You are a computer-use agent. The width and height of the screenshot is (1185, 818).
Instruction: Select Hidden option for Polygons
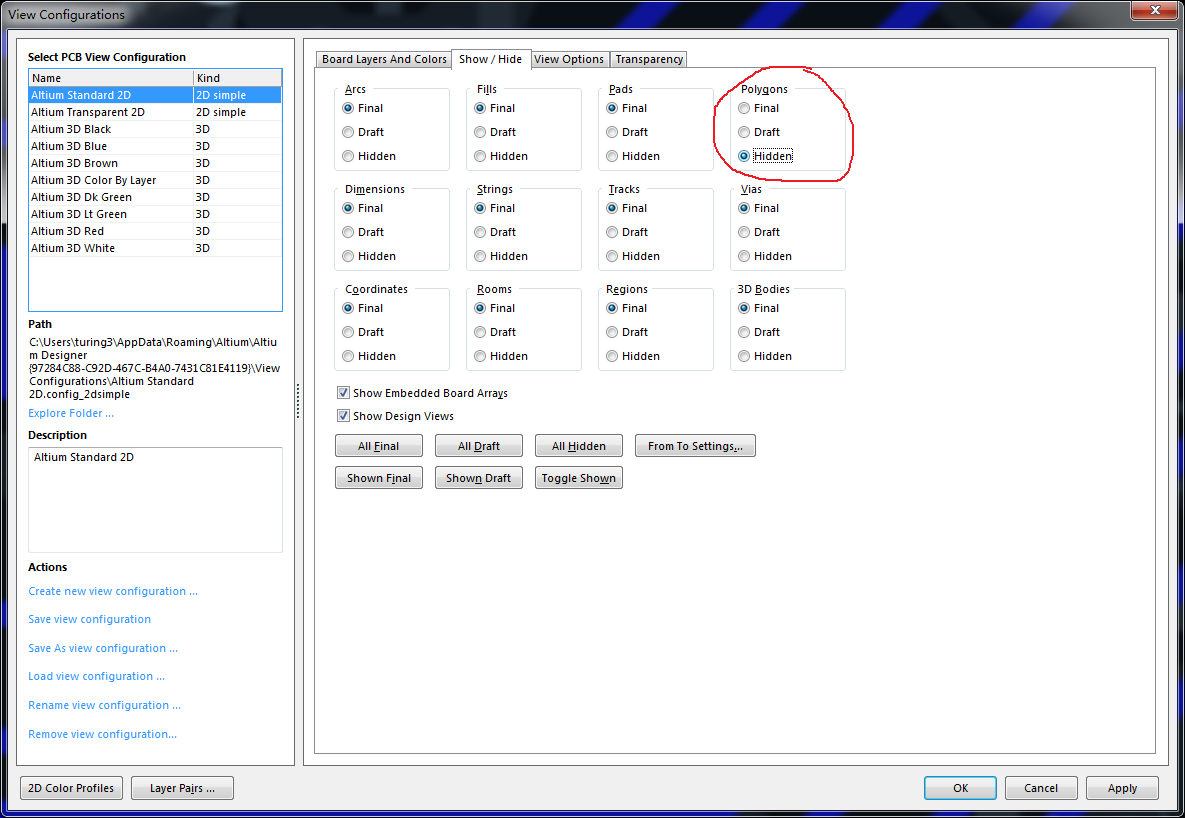pos(744,156)
